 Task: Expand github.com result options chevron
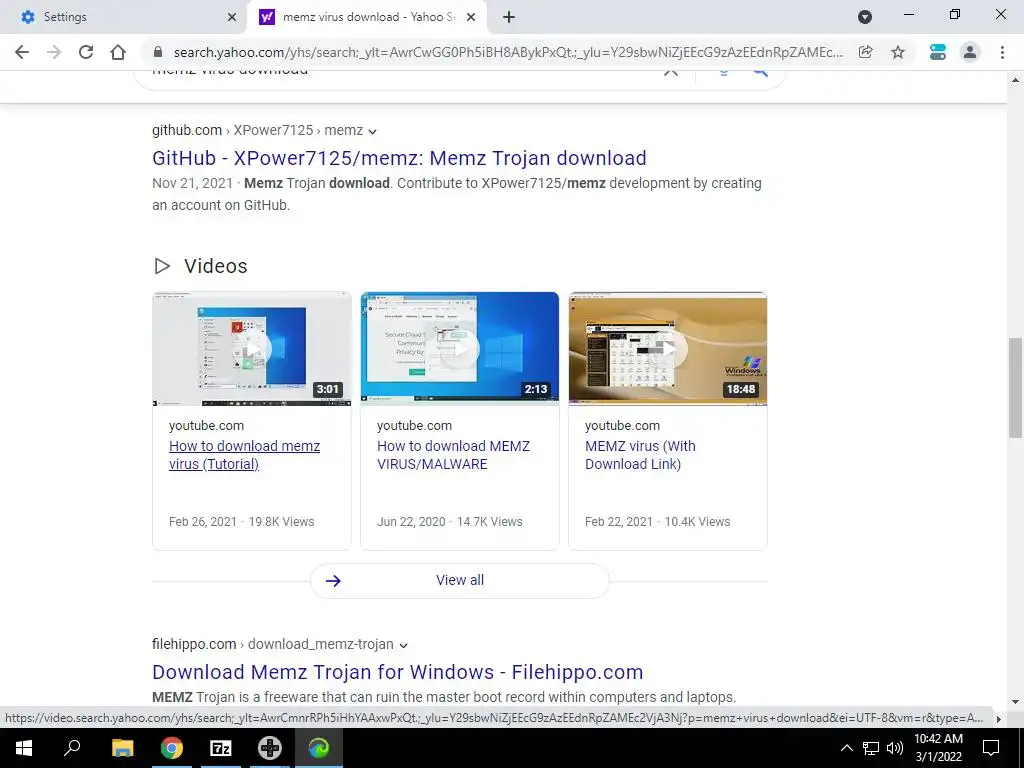tap(372, 131)
